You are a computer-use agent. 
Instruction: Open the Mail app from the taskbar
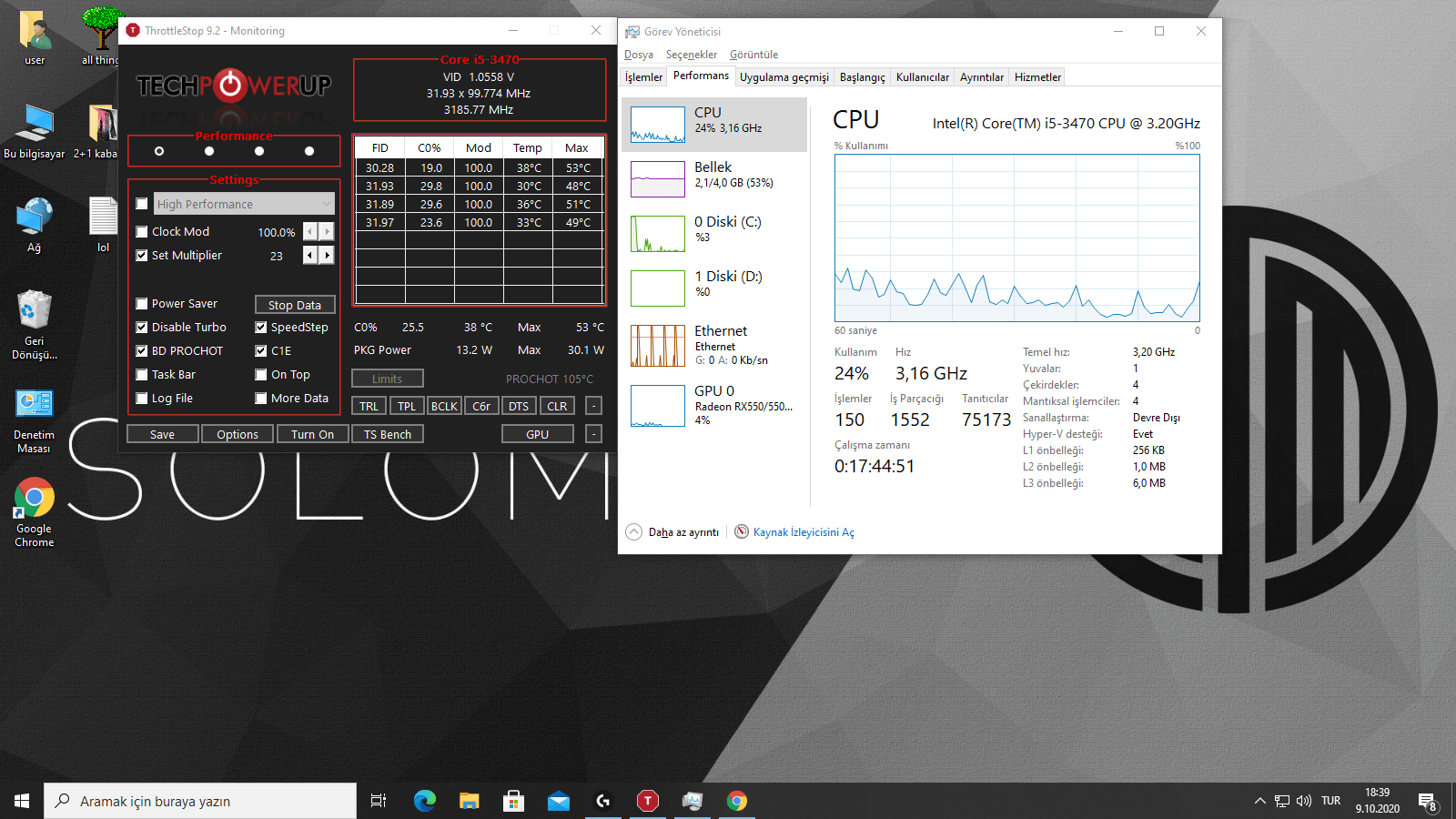point(558,801)
